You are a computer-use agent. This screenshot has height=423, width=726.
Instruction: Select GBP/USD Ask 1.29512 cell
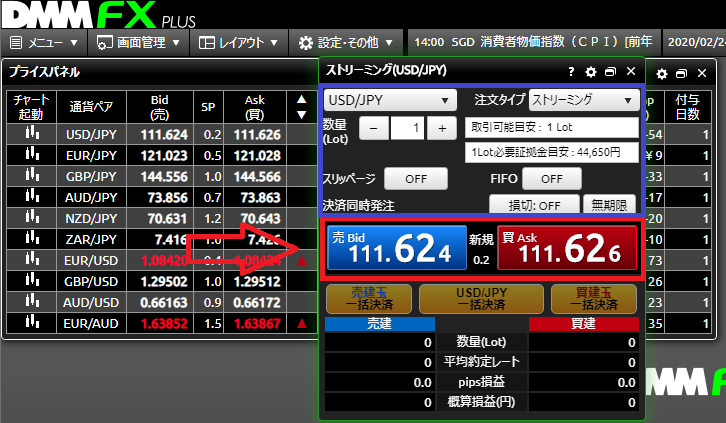click(255, 281)
